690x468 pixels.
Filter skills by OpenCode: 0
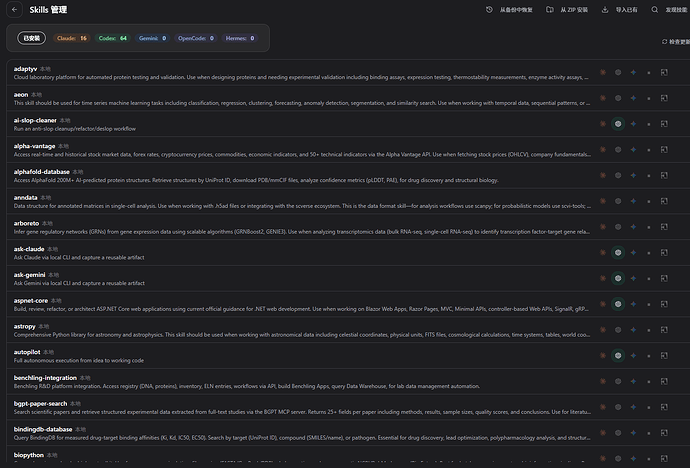point(196,38)
